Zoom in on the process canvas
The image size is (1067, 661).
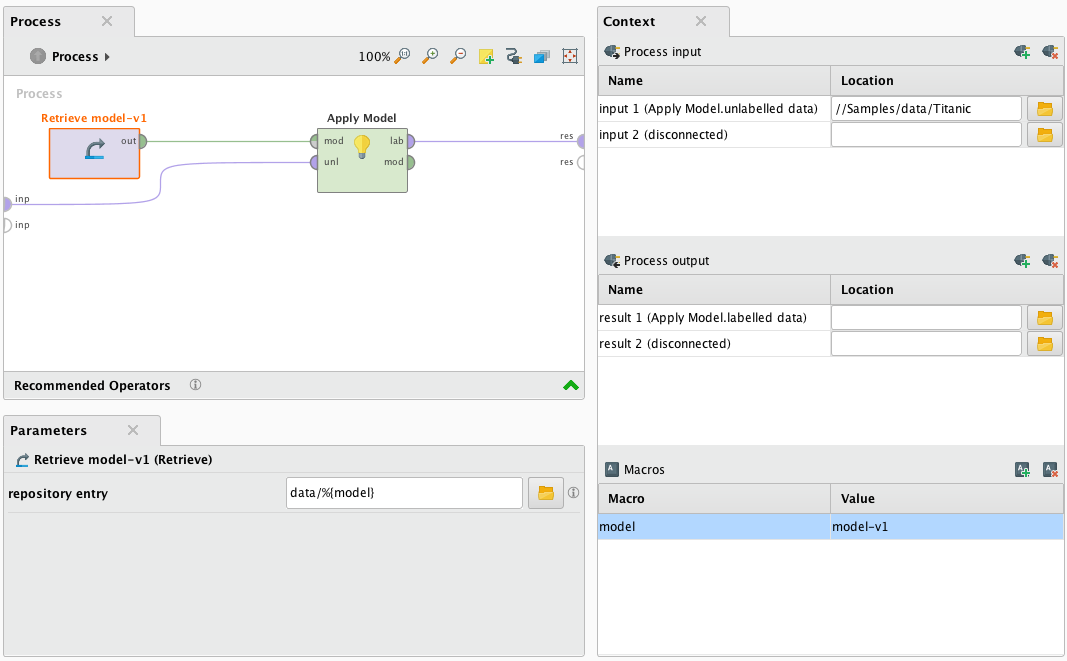coord(430,57)
